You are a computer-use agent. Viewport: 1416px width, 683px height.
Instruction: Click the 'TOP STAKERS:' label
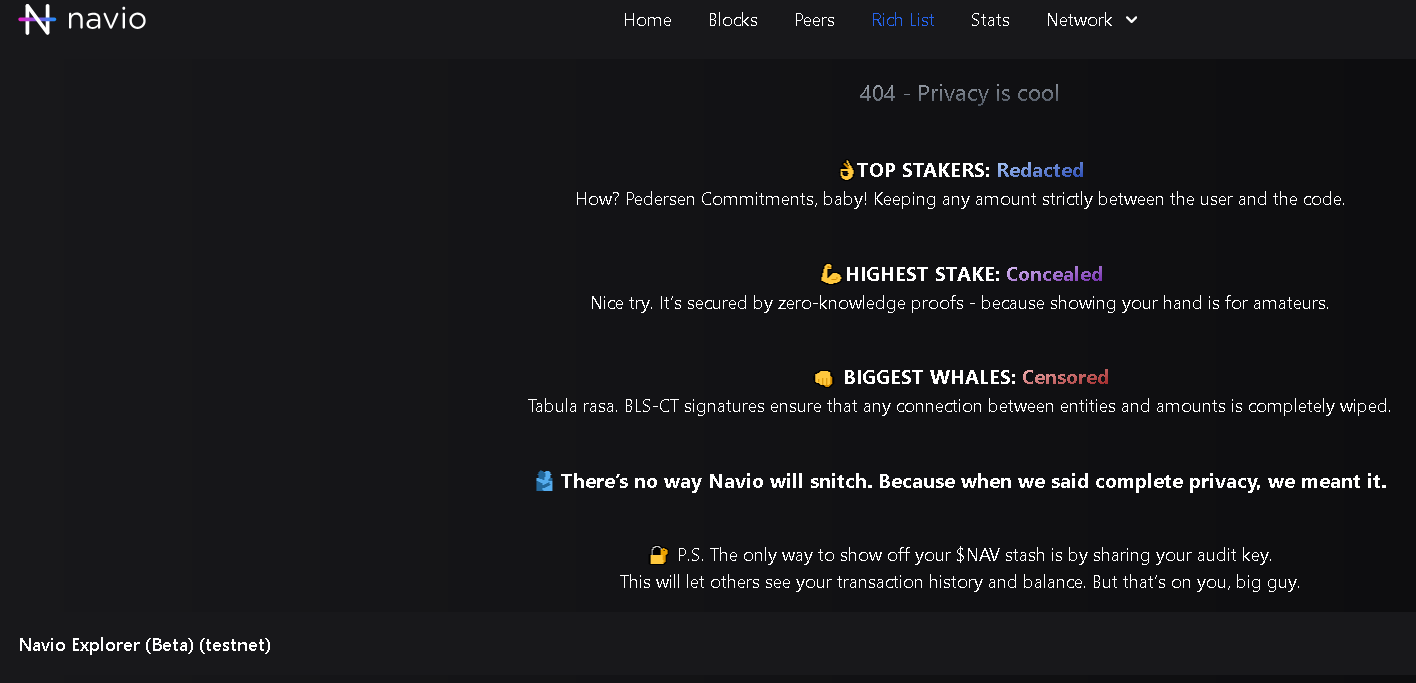point(924,170)
